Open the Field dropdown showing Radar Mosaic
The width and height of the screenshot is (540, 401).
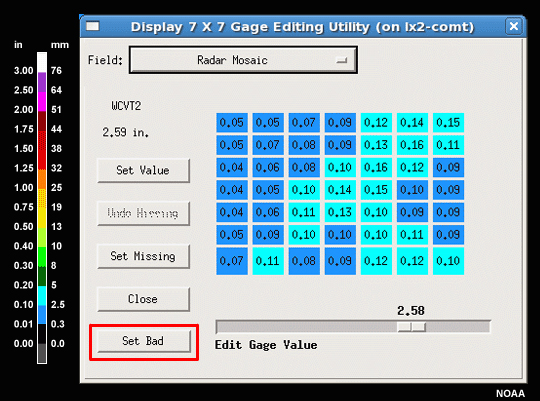tap(243, 60)
